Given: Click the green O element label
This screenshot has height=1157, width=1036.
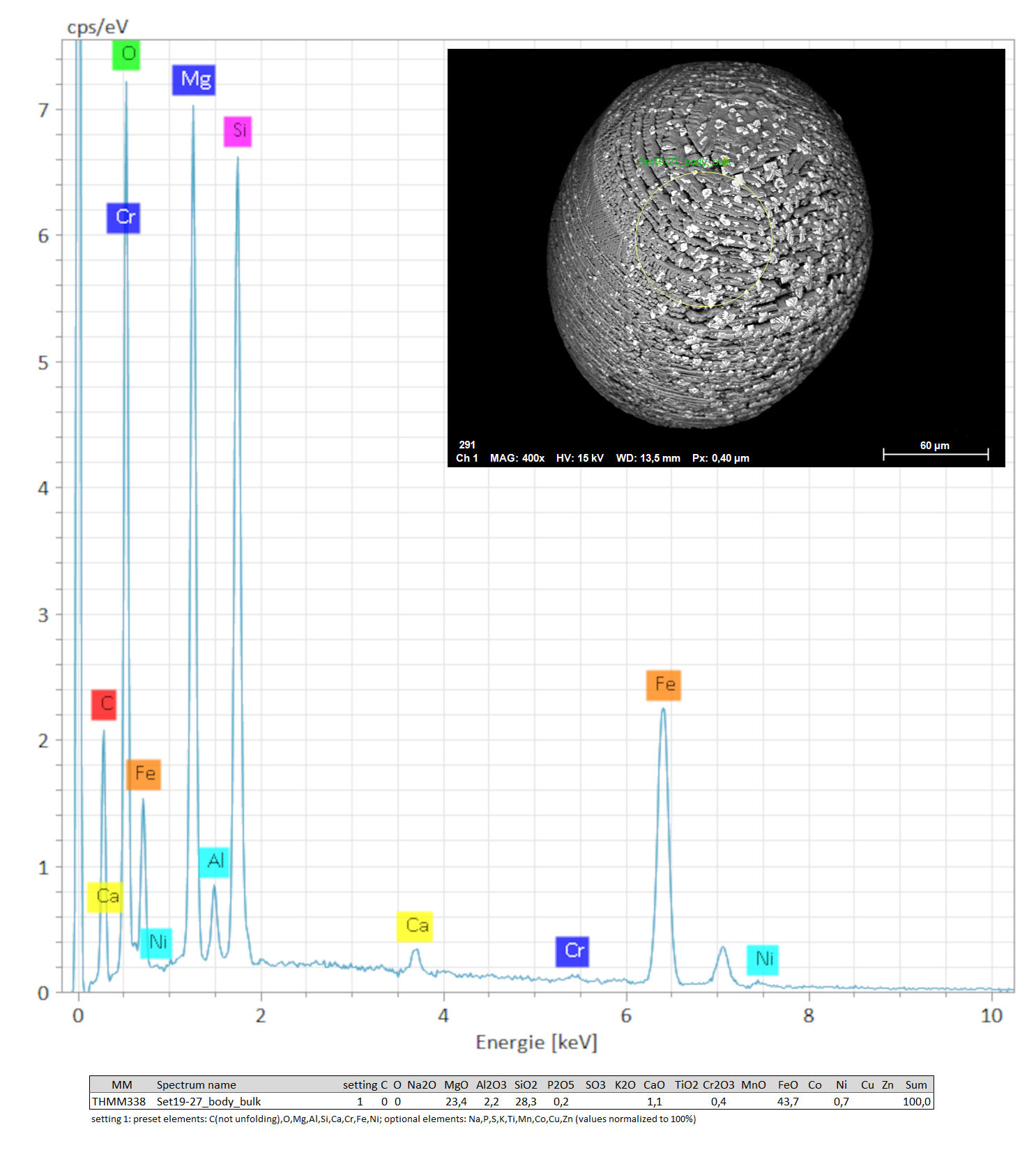Looking at the screenshot, I should [x=126, y=54].
